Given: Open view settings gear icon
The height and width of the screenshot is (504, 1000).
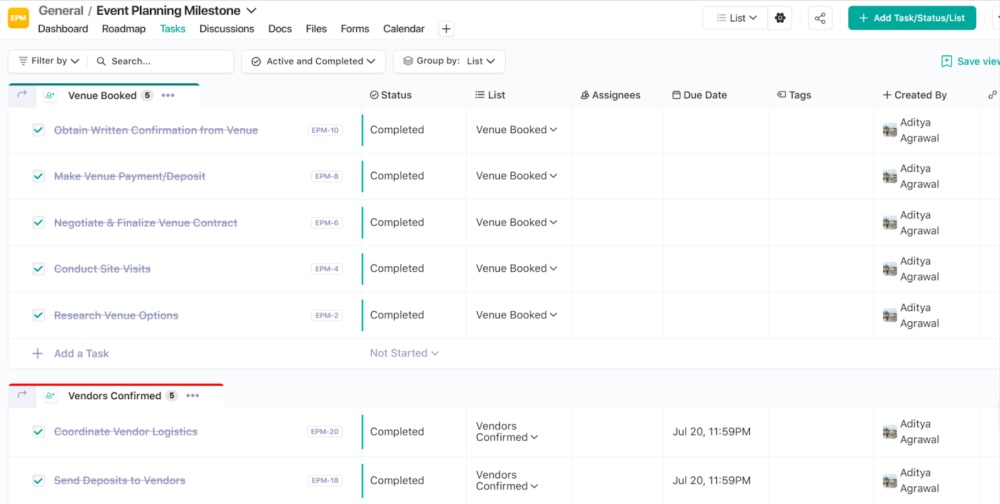Looking at the screenshot, I should point(781,18).
